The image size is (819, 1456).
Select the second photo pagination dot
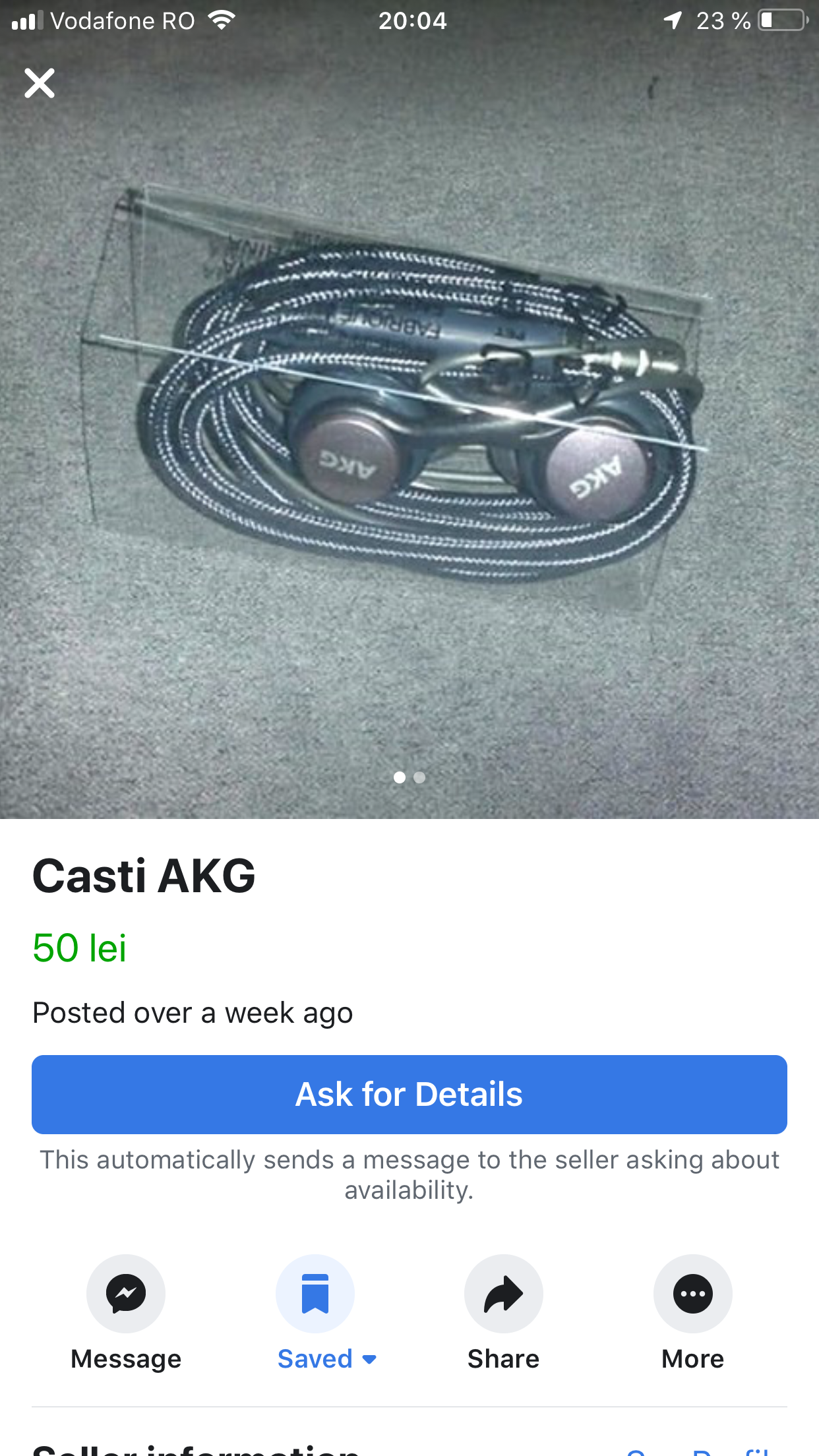(419, 777)
